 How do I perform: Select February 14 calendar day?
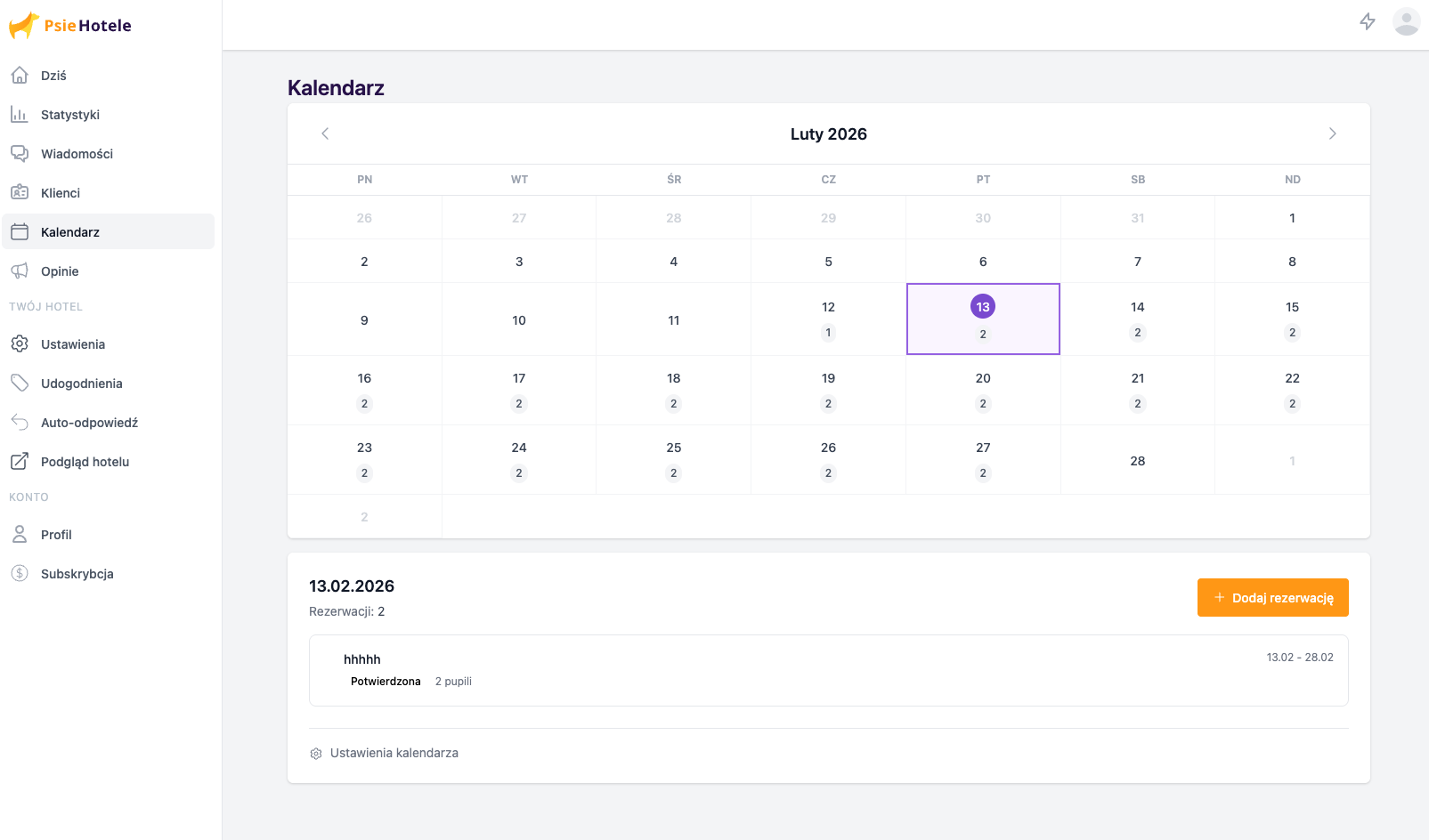click(x=1137, y=319)
